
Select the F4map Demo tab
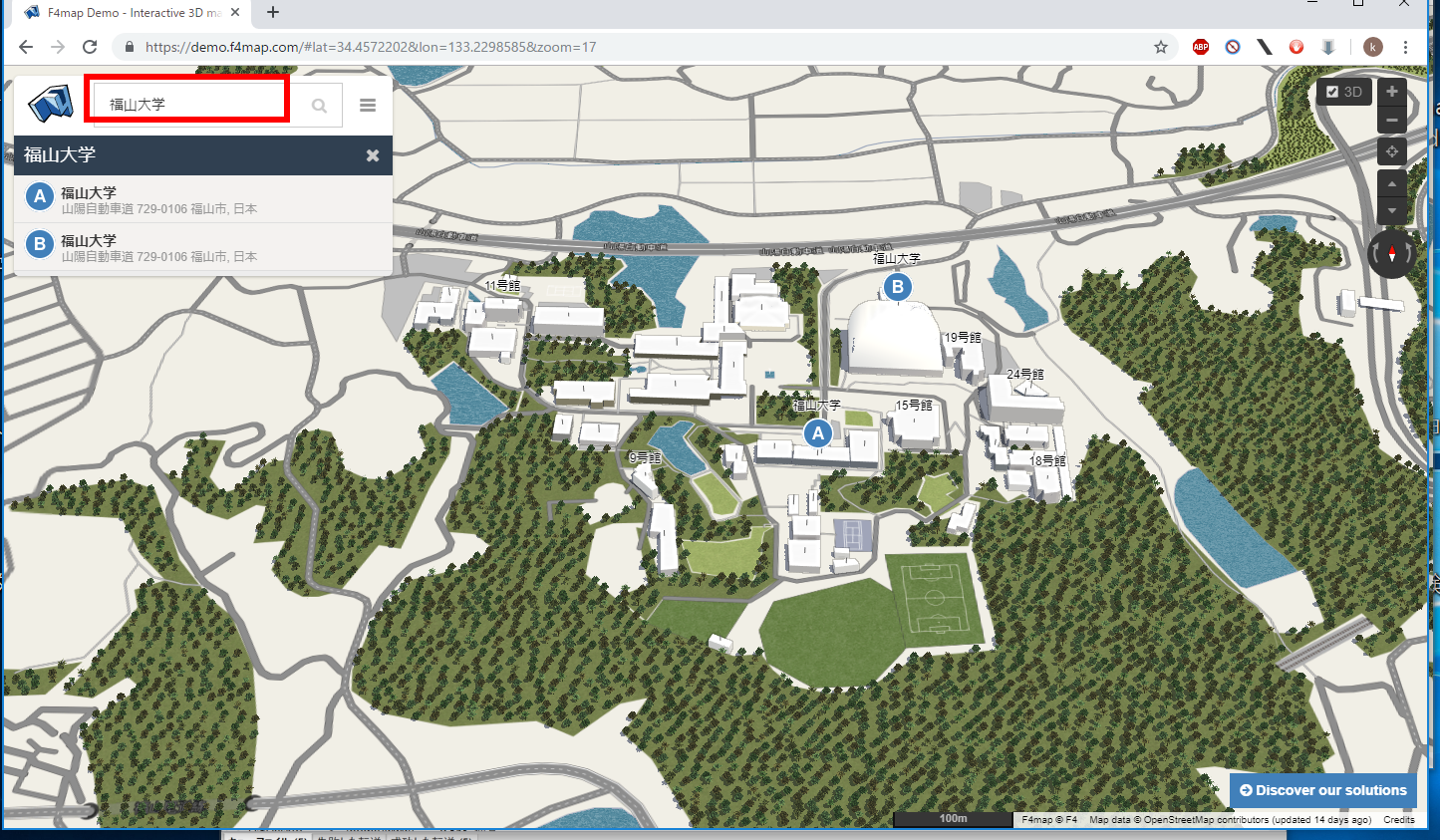pyautogui.click(x=134, y=13)
